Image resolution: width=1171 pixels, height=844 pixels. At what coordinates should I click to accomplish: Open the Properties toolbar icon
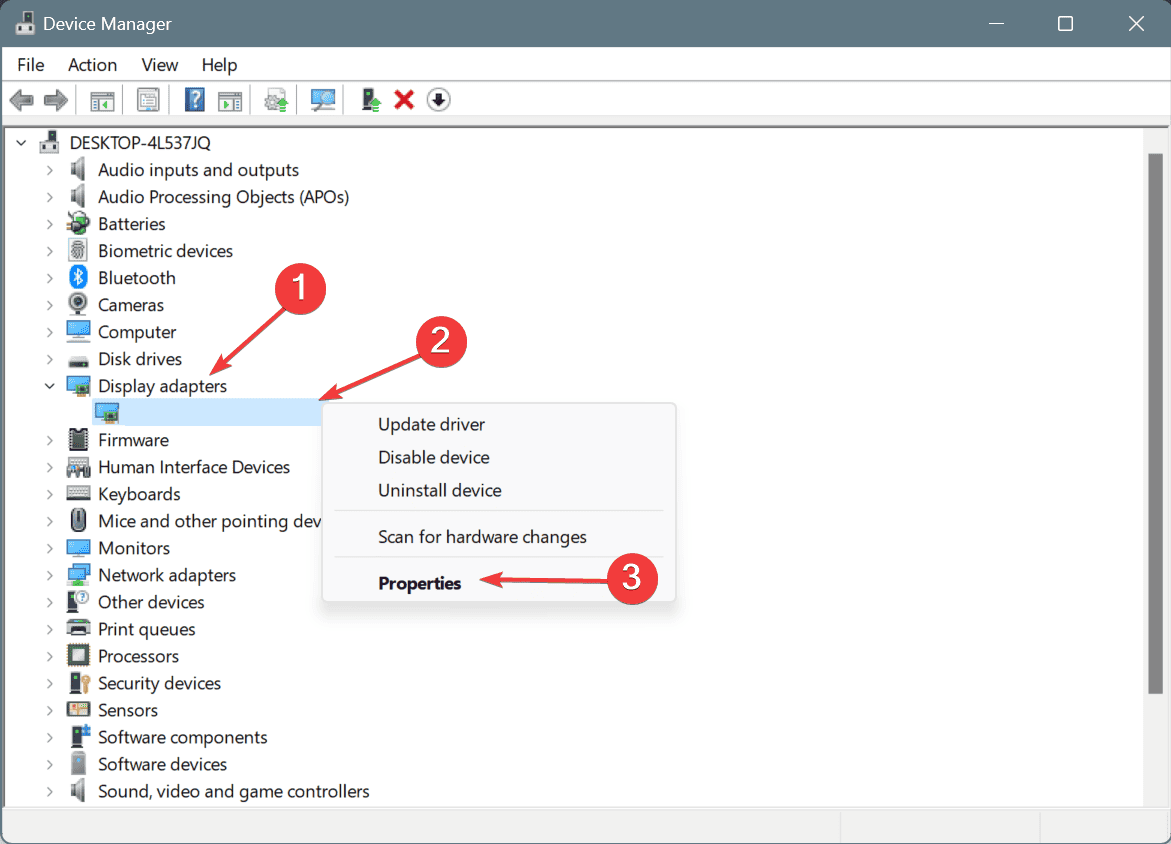[x=148, y=100]
